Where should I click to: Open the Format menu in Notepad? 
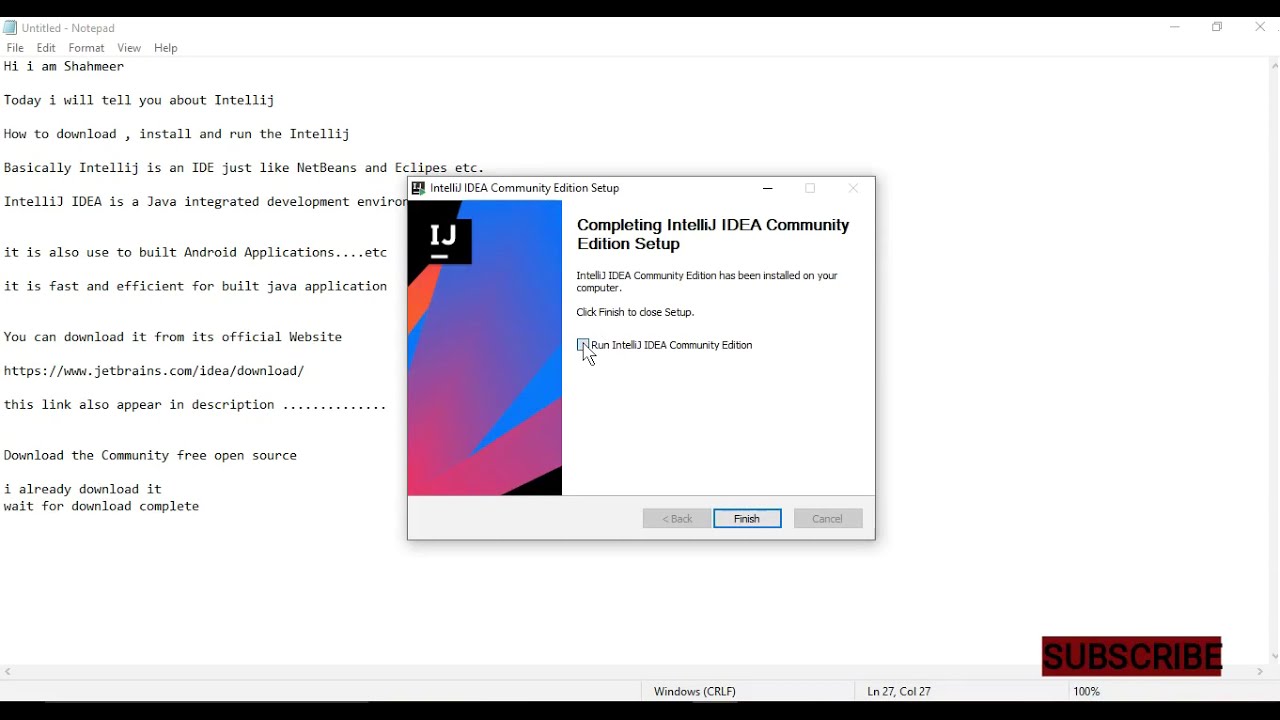pyautogui.click(x=87, y=48)
